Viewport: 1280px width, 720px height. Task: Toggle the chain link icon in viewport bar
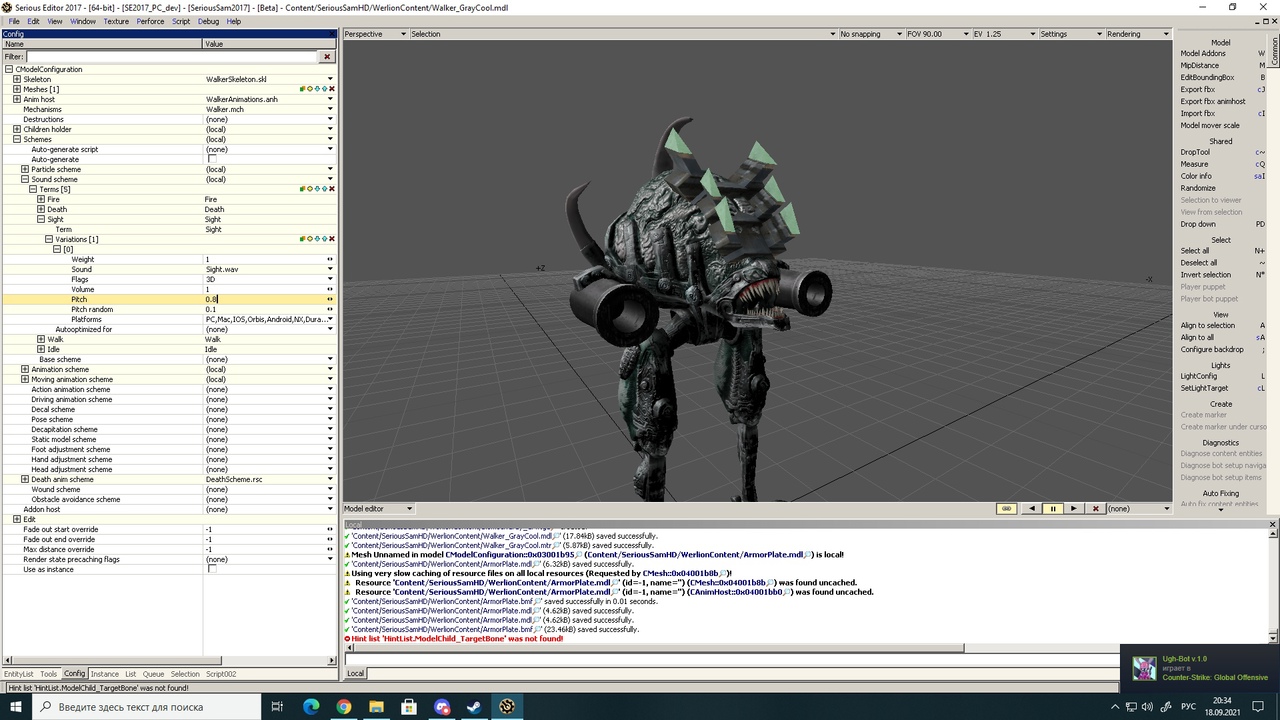tap(1006, 508)
